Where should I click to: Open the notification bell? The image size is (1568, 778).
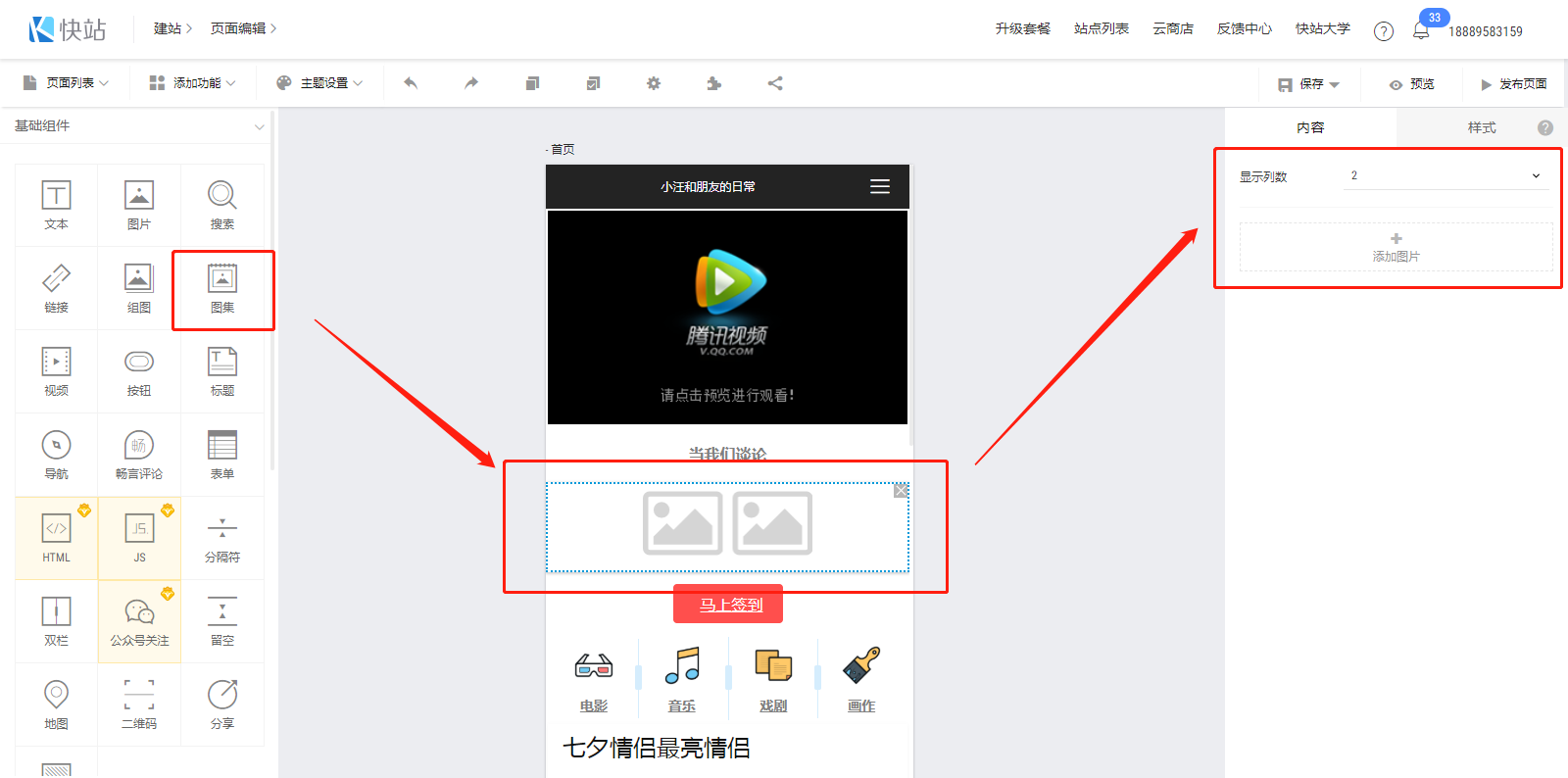click(1421, 31)
